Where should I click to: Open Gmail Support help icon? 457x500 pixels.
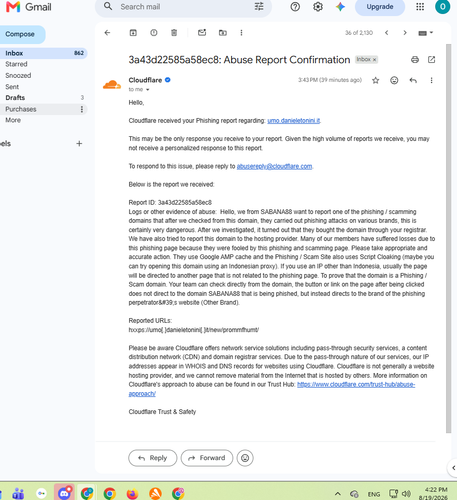point(295,7)
